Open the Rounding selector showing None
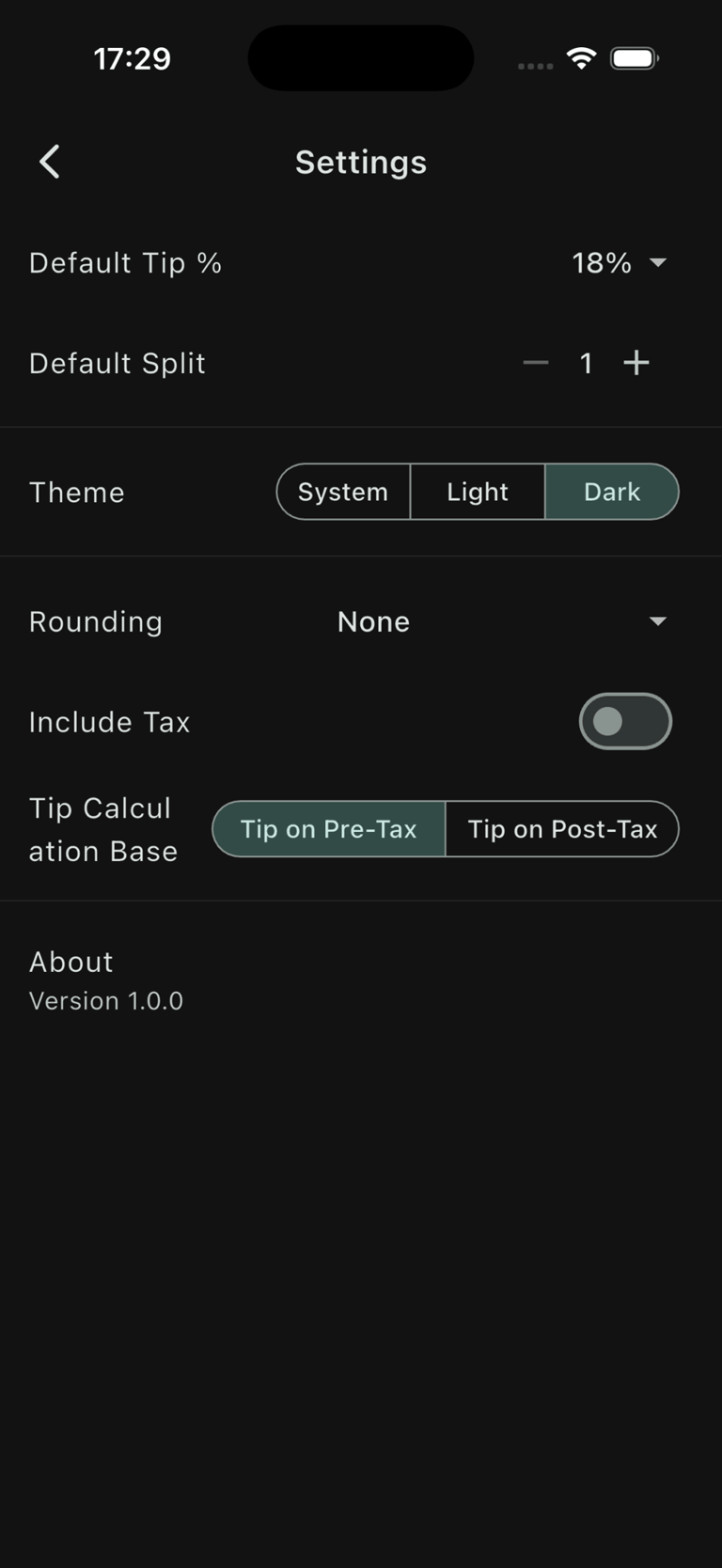 [502, 621]
